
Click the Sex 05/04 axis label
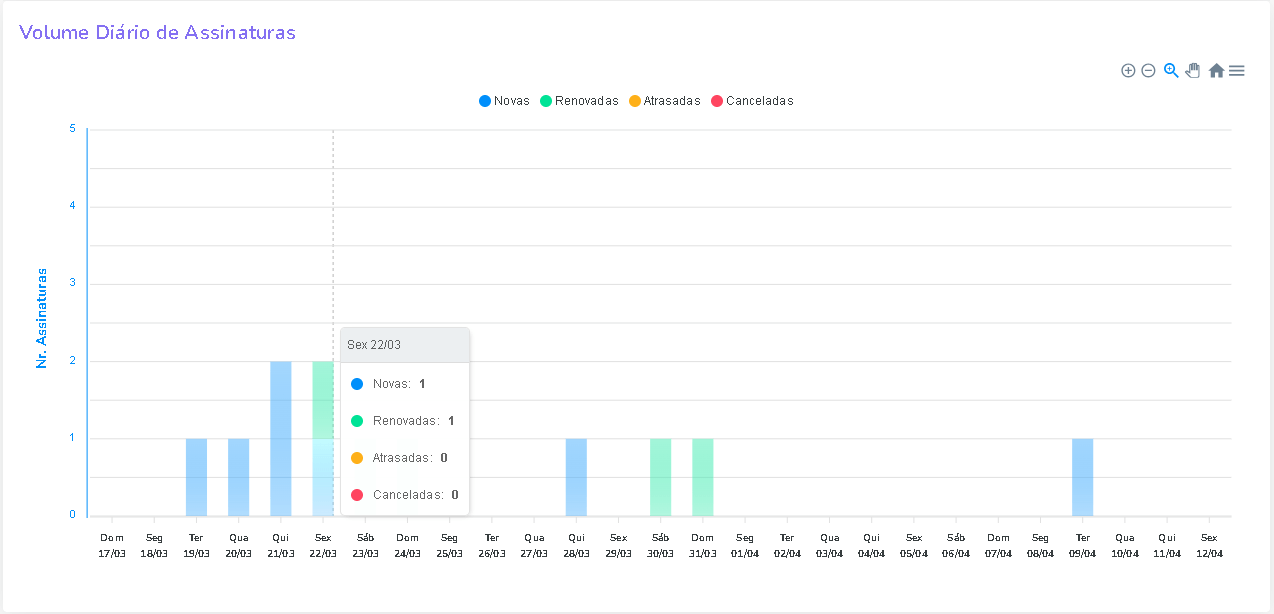point(914,545)
